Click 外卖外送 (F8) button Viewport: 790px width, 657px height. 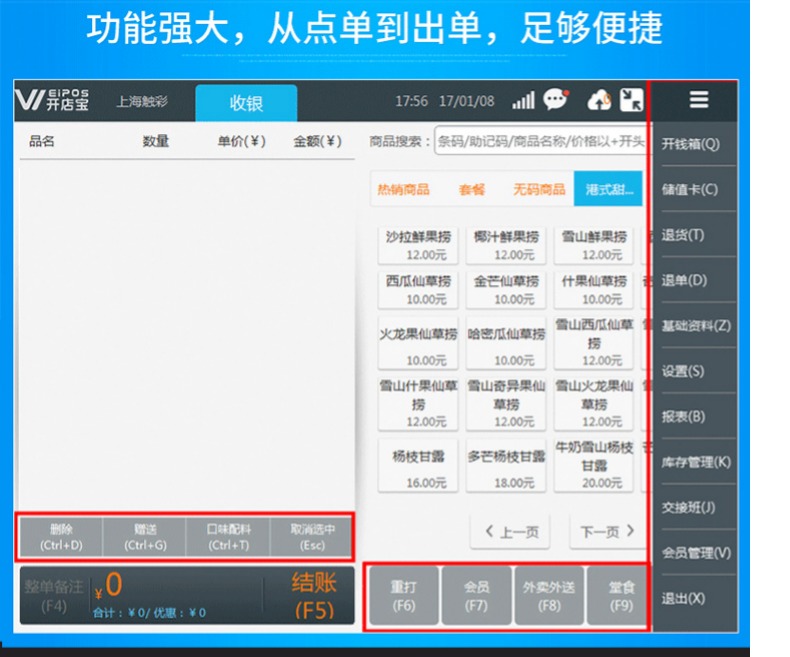click(549, 596)
